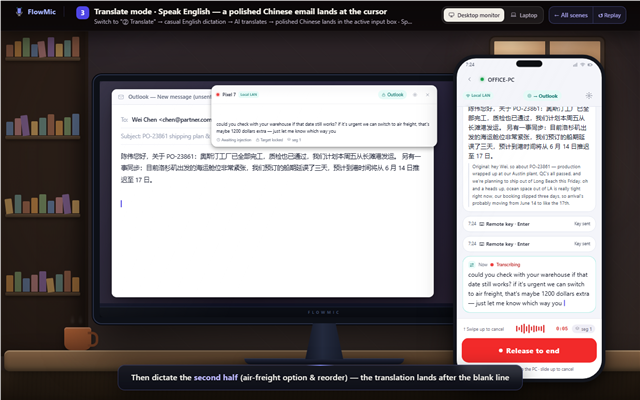Screen dimensions: 640x400
Task: Tap the seg 1 chip on the phone
Action: tap(584, 329)
